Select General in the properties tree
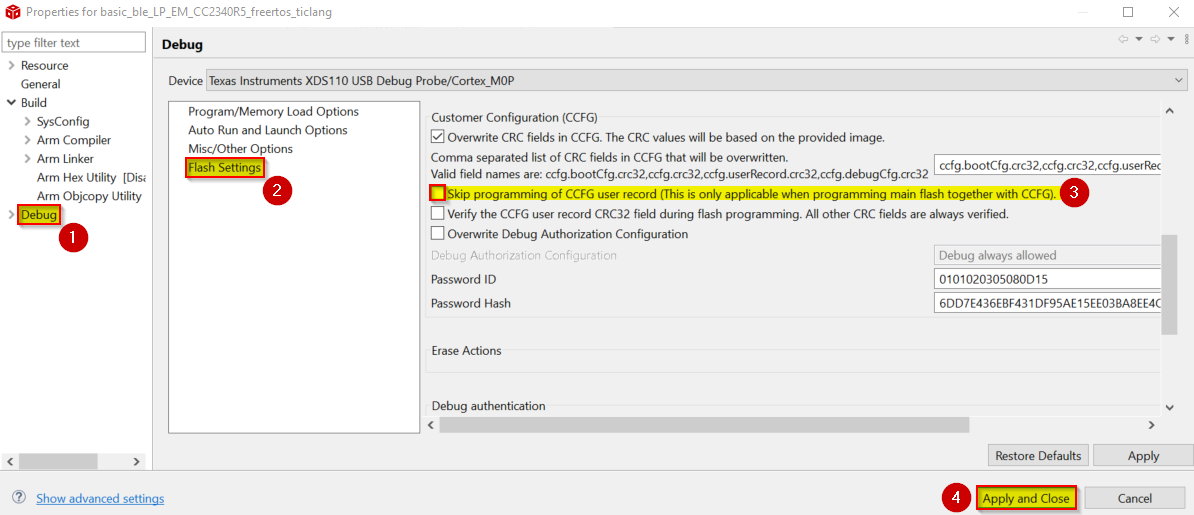Viewport: 1194px width, 515px height. point(40,84)
